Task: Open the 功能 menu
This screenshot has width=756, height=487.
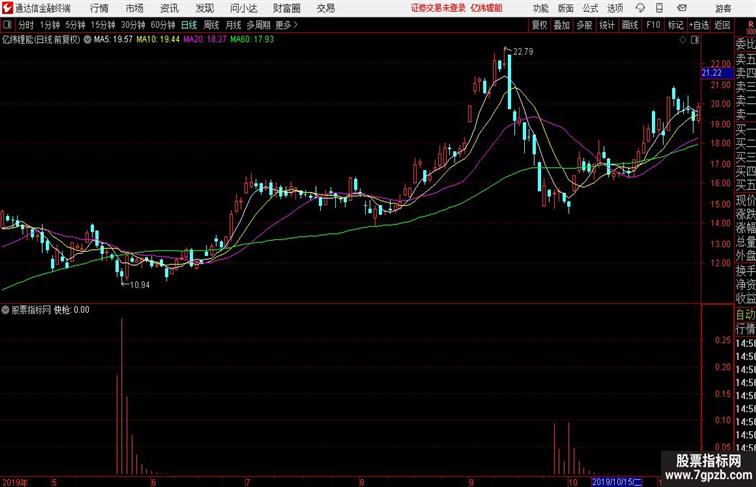Action: click(x=540, y=8)
